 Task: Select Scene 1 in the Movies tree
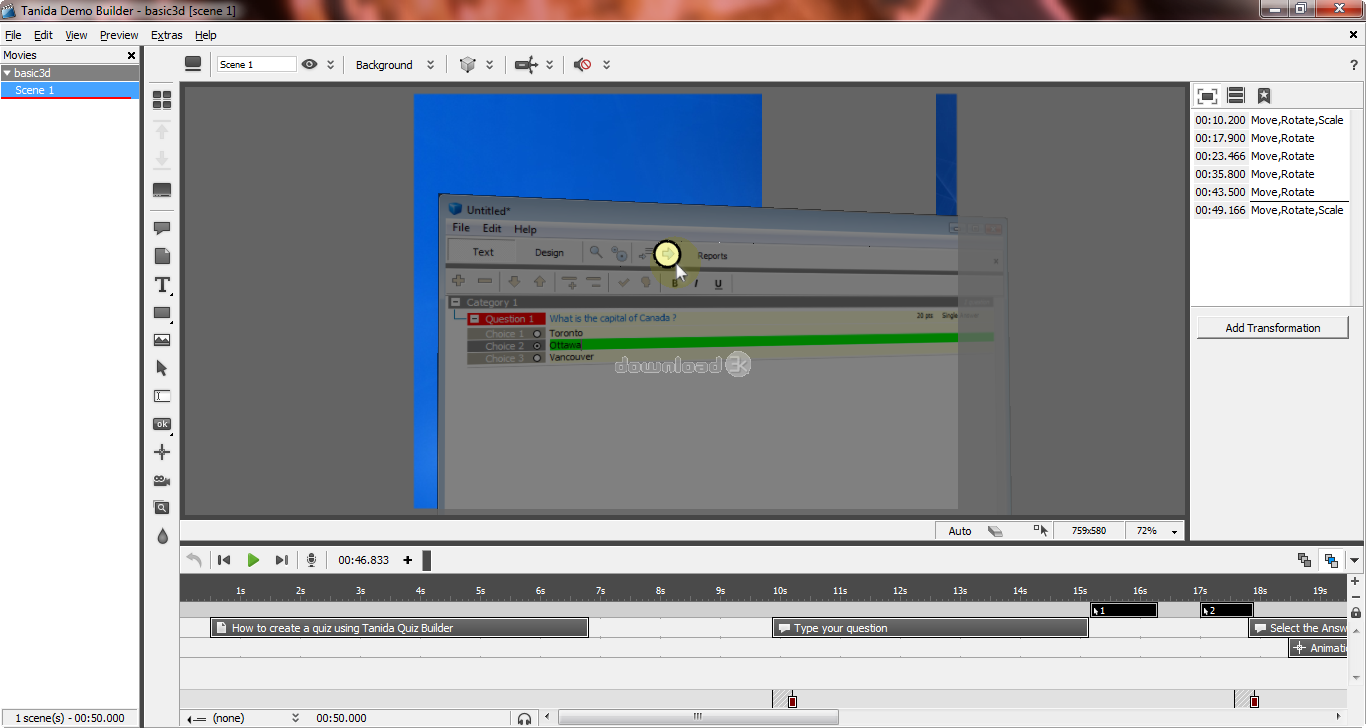[70, 90]
